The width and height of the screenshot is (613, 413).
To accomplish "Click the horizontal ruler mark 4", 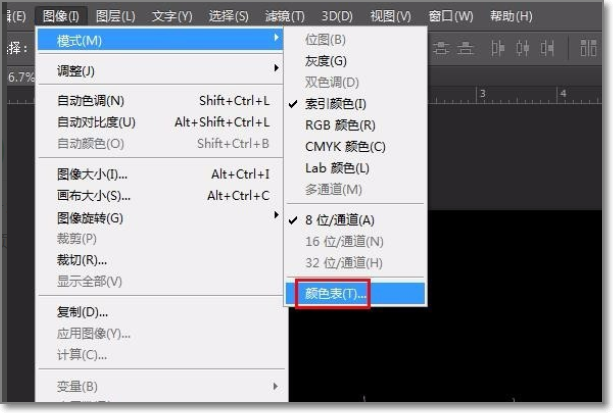I will pos(563,94).
